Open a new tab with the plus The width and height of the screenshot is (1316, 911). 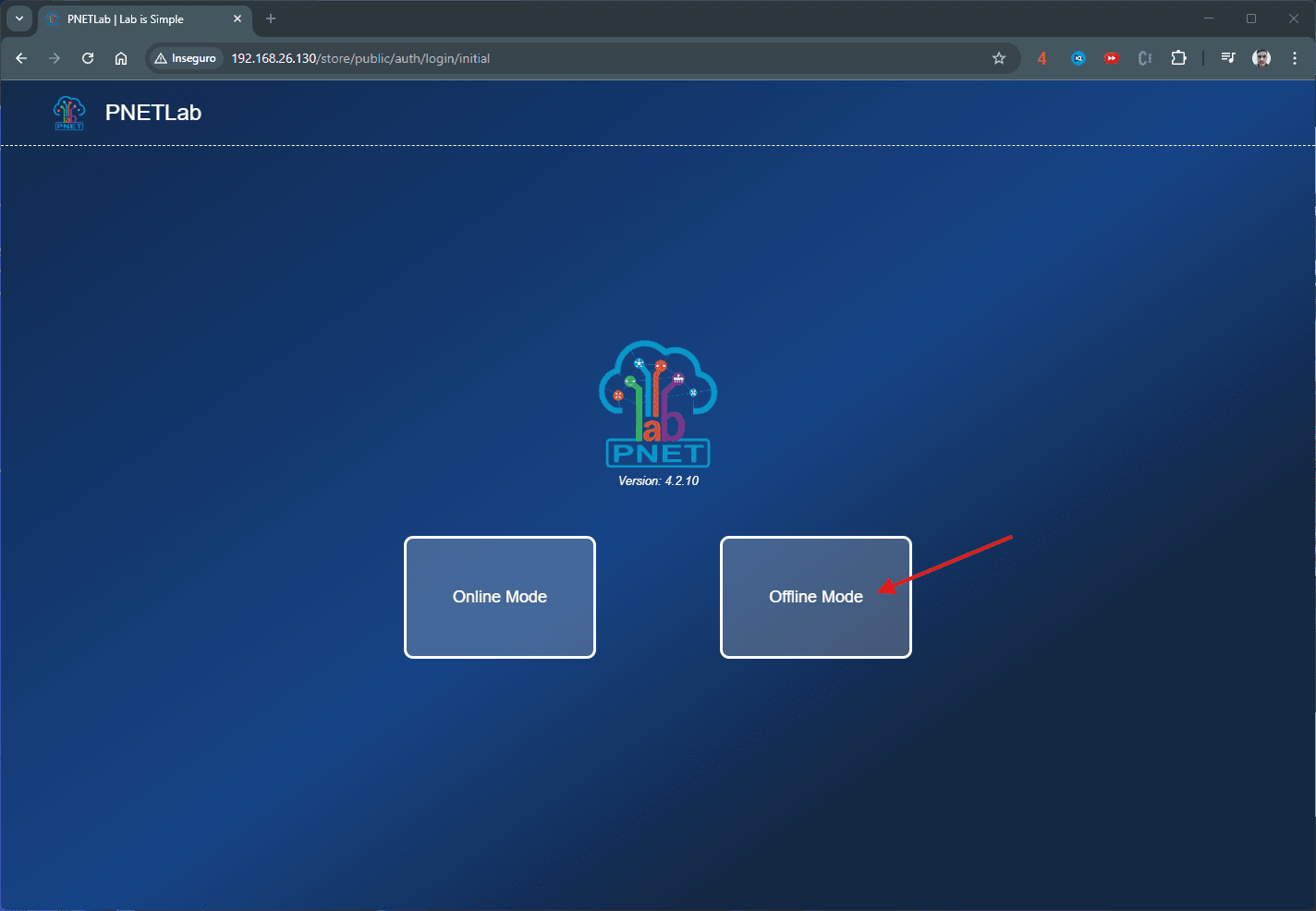point(270,18)
